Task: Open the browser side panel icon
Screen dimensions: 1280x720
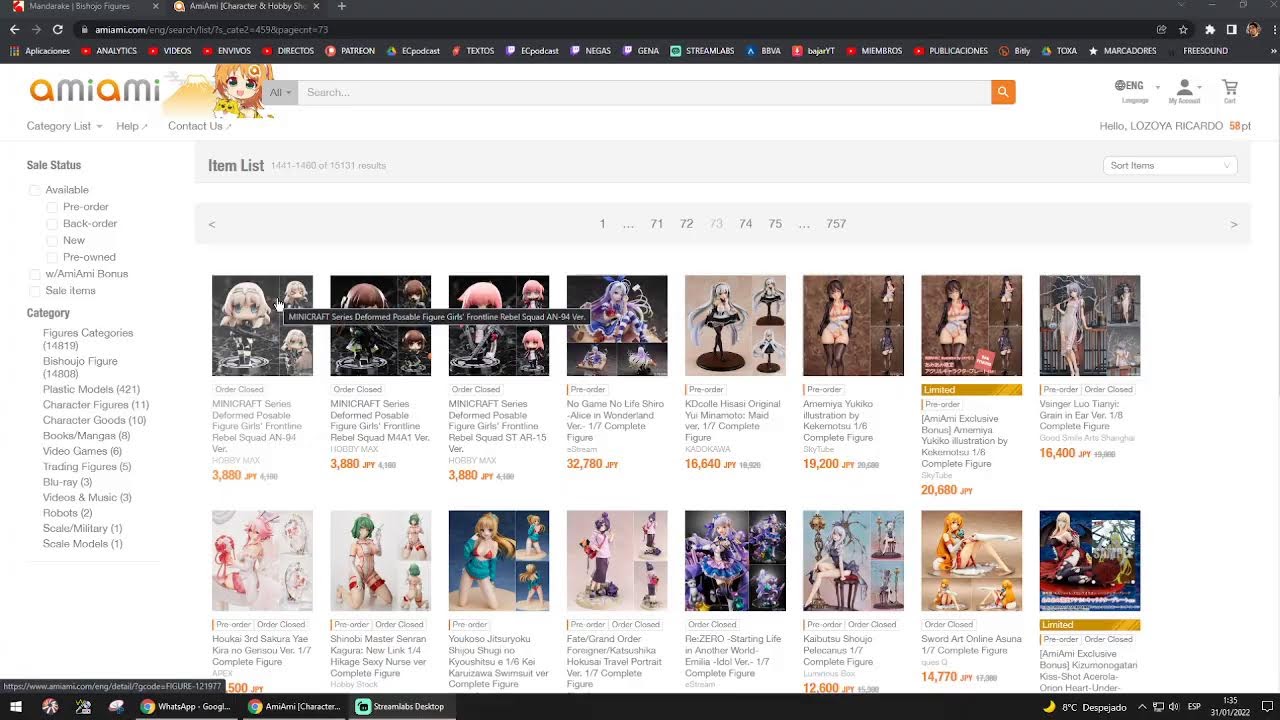Action: (1231, 30)
